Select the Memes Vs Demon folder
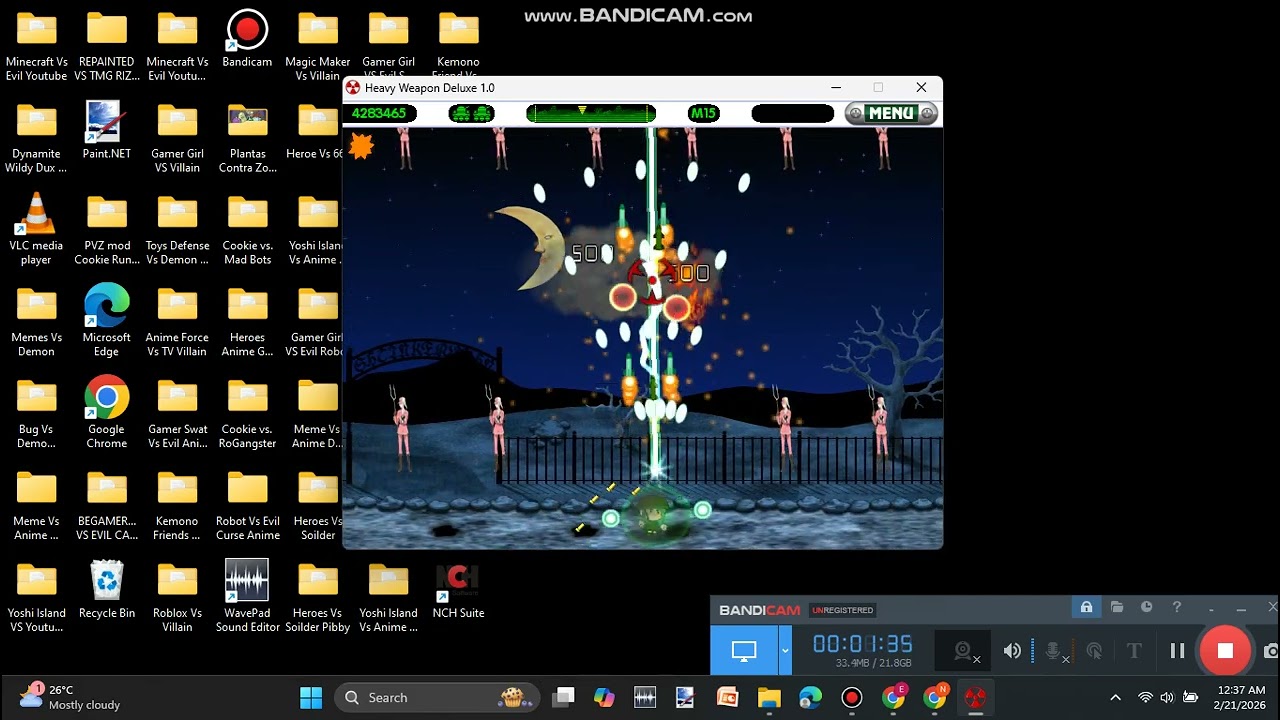Image resolution: width=1280 pixels, height=720 pixels. 36,321
